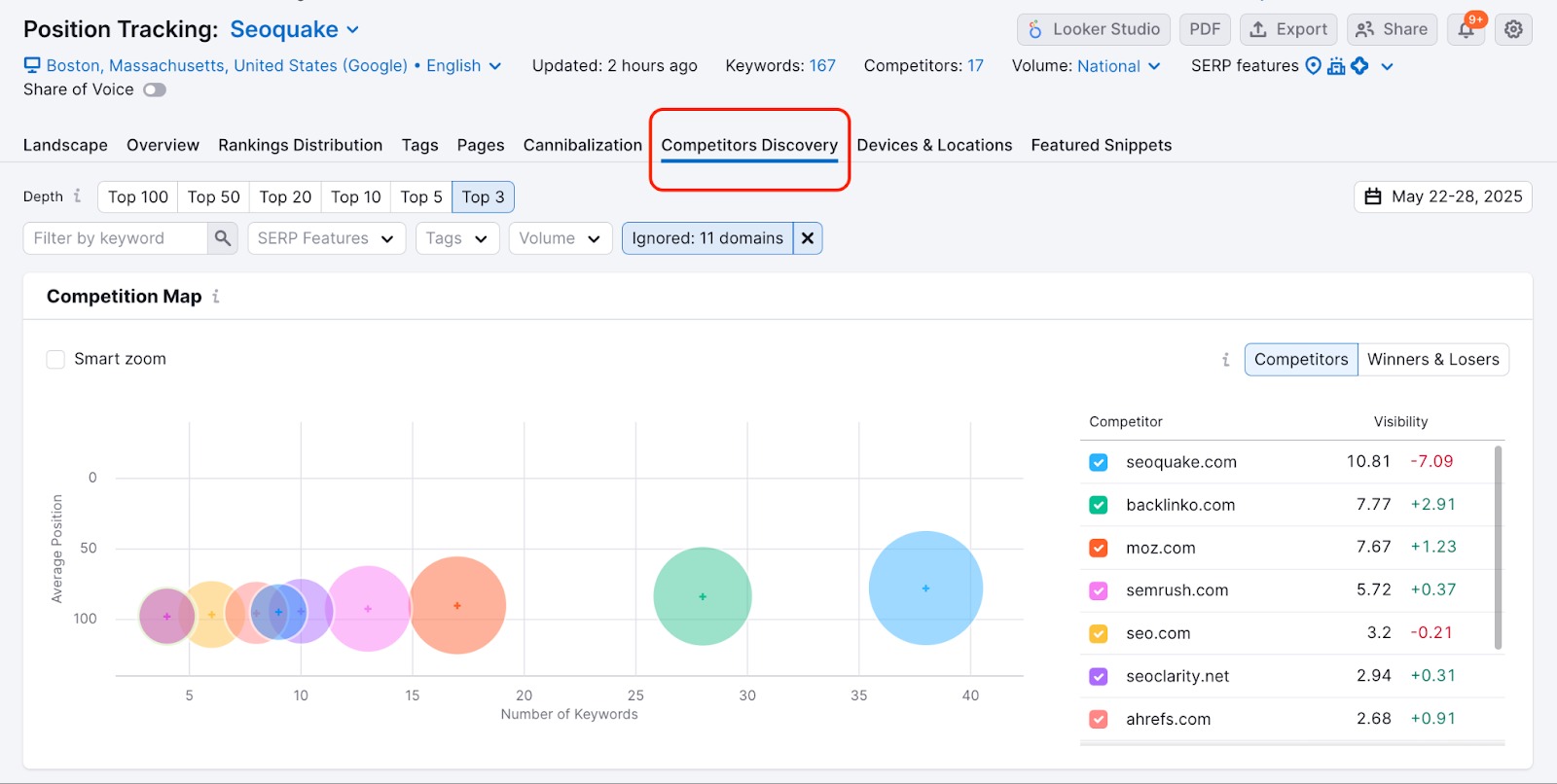Screen dimensions: 1557x784
Task: Open Looker Studio integration
Action: pos(1094,29)
